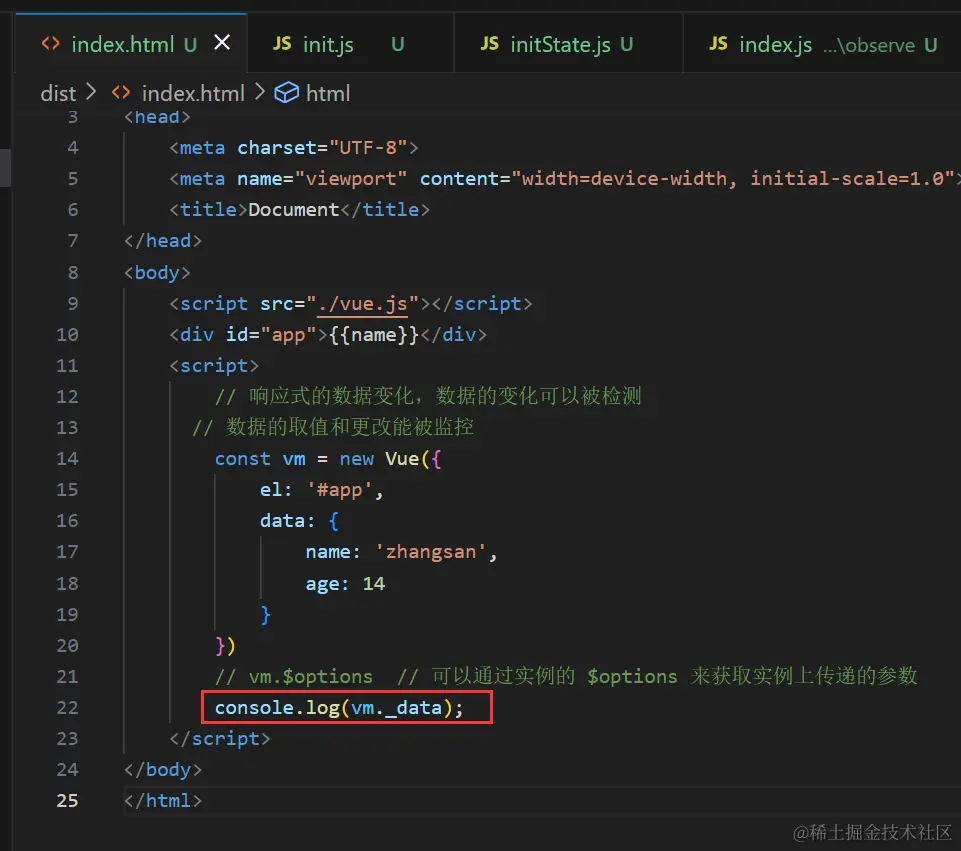Select the index.html breadcrumb item
The height and width of the screenshot is (851, 961).
193,94
